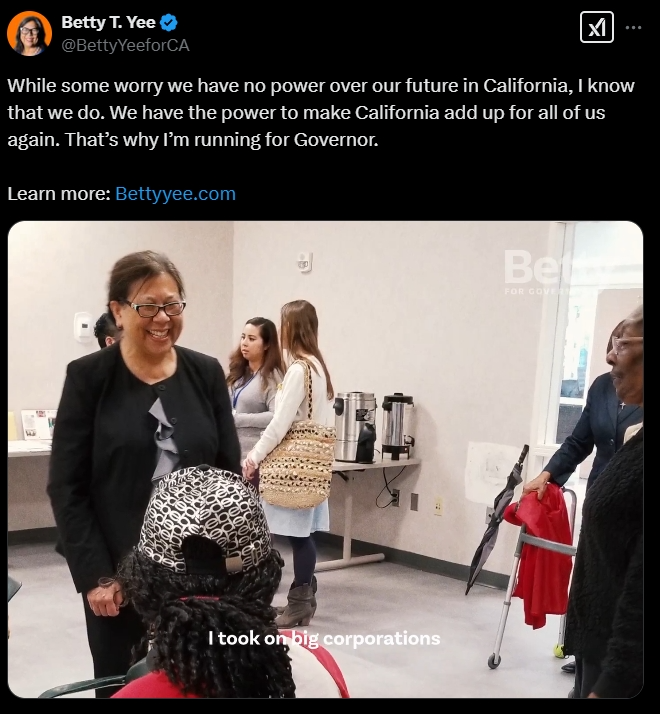Screen dimensions: 660x714
Task: Click the wall thermostat in the video
Action: (x=83, y=326)
